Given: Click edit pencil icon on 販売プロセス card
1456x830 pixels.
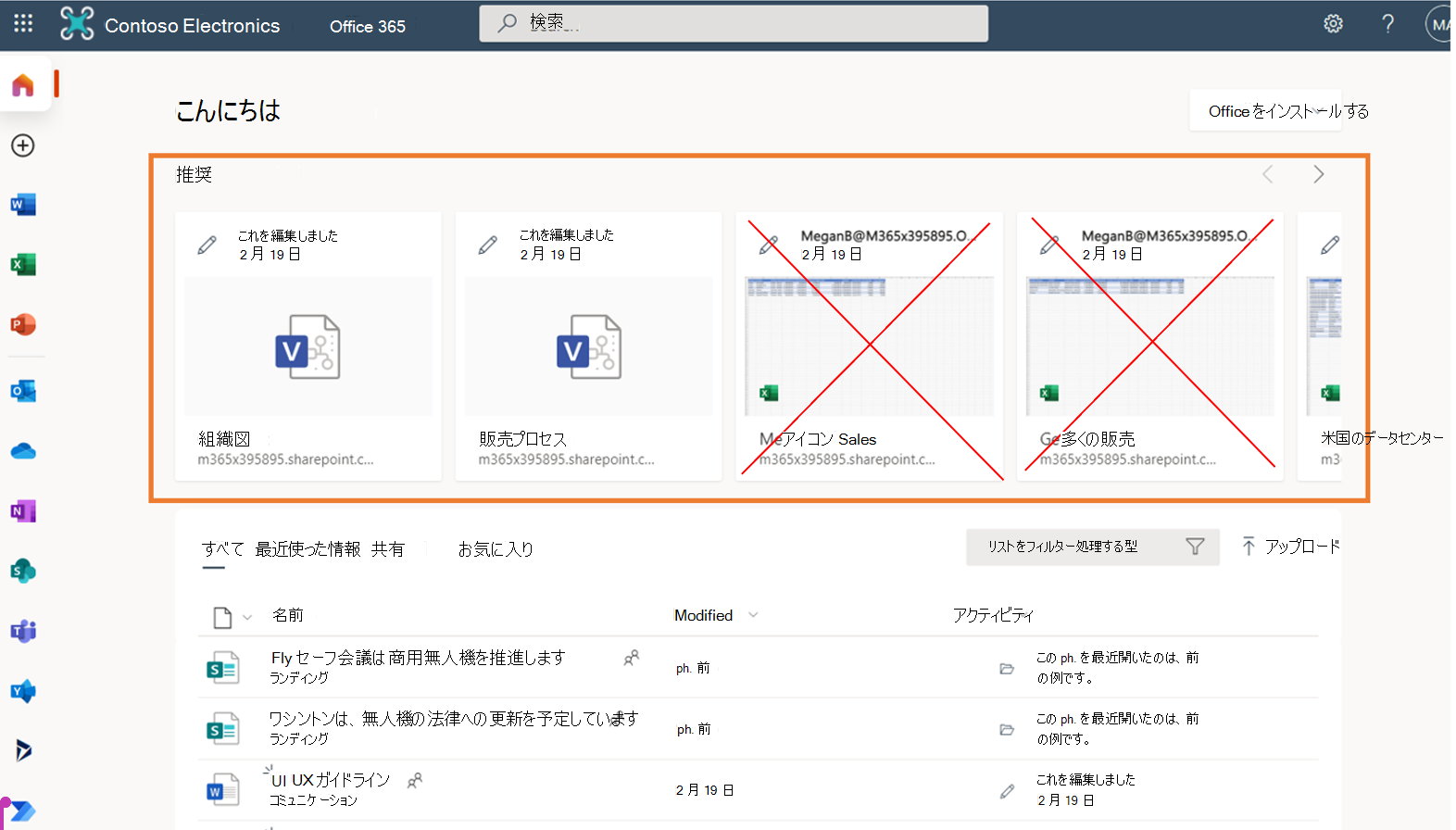Looking at the screenshot, I should tap(488, 245).
